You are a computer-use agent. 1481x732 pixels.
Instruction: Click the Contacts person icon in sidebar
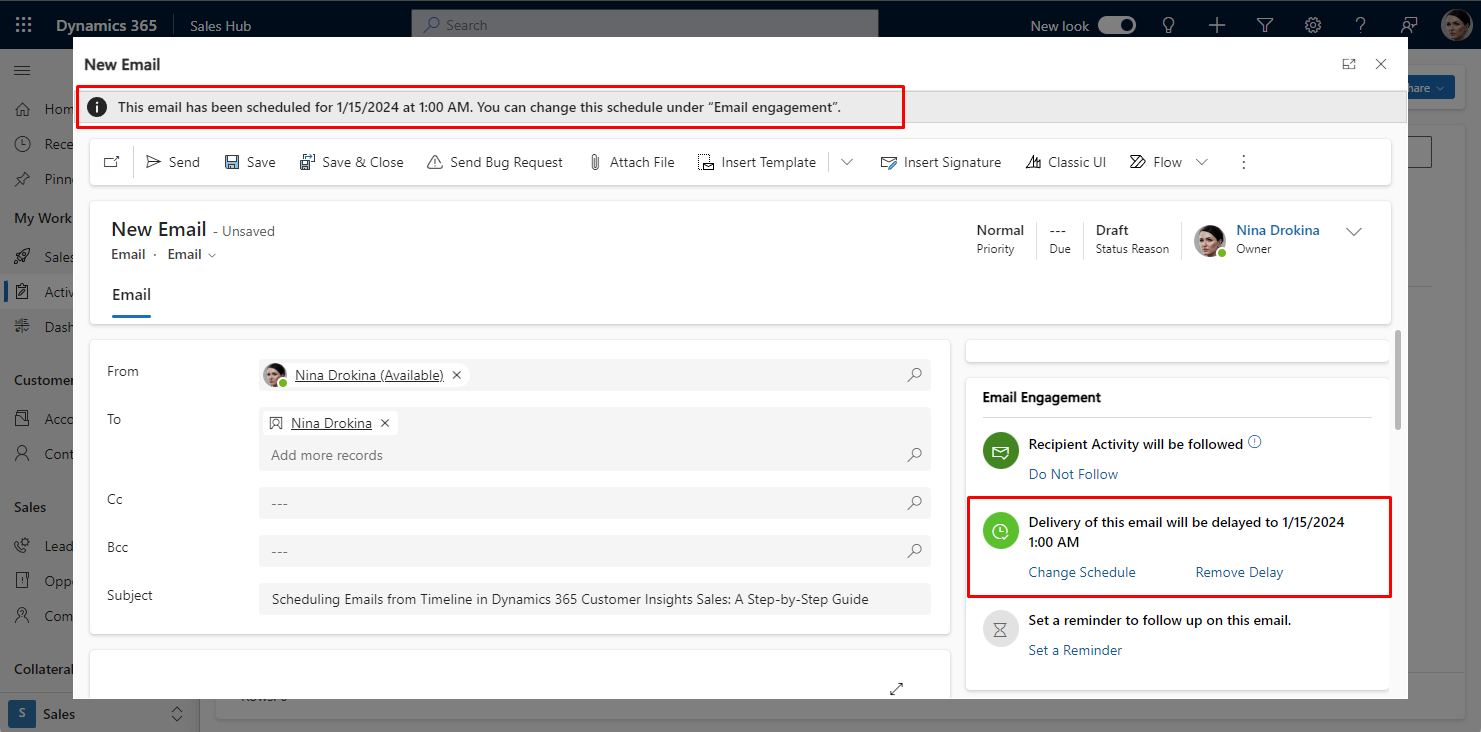tap(22, 454)
